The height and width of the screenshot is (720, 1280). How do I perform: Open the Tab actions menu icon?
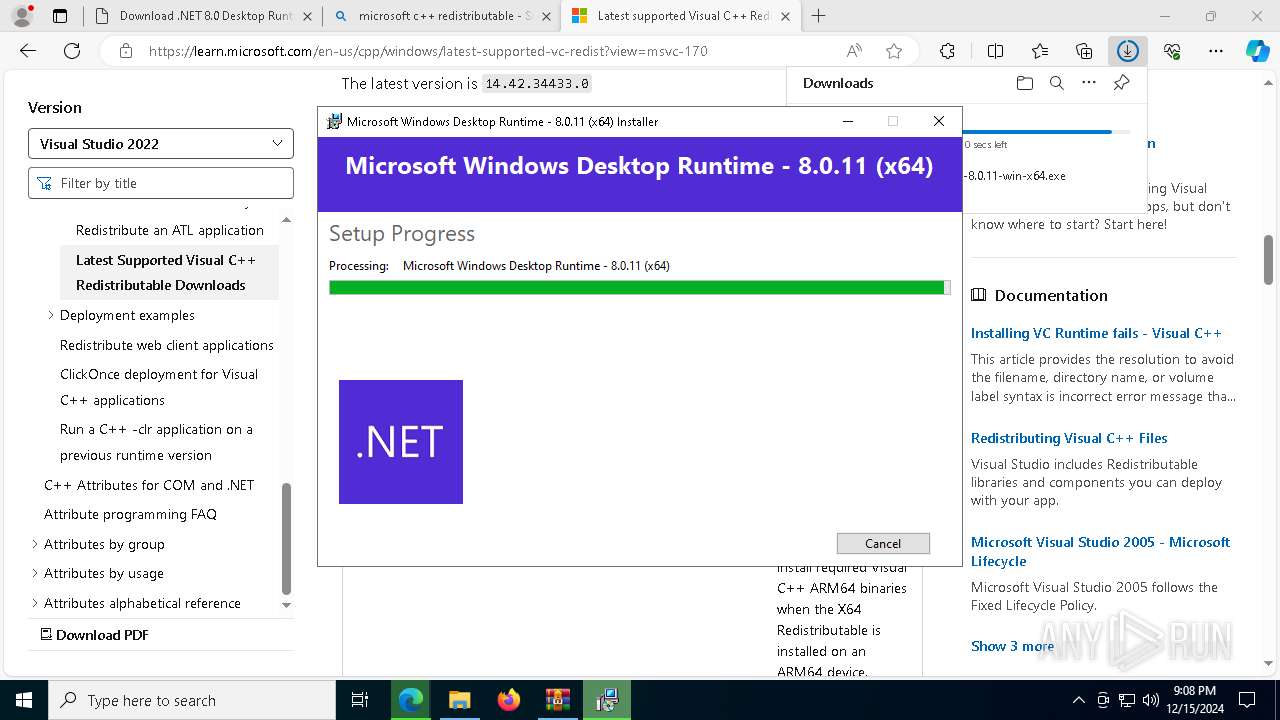60,16
